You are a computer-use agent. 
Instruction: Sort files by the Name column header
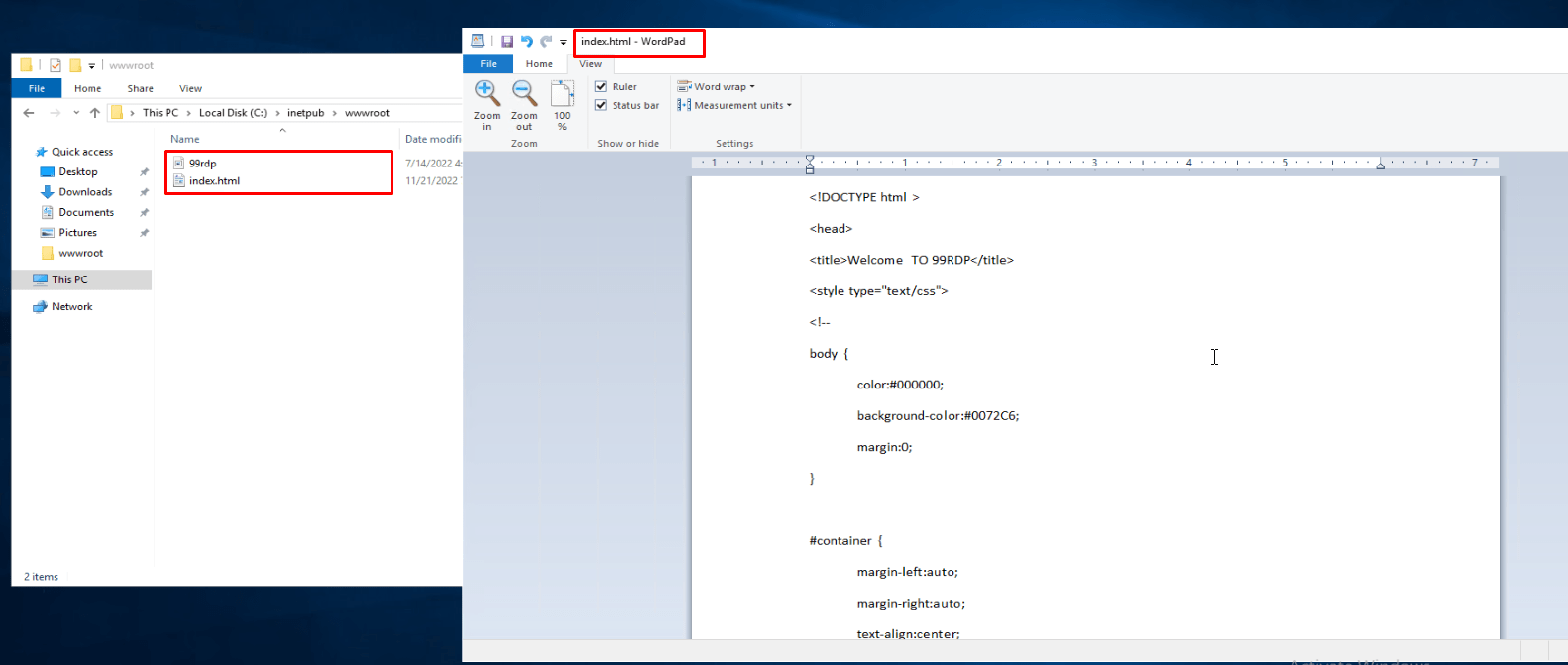(185, 139)
